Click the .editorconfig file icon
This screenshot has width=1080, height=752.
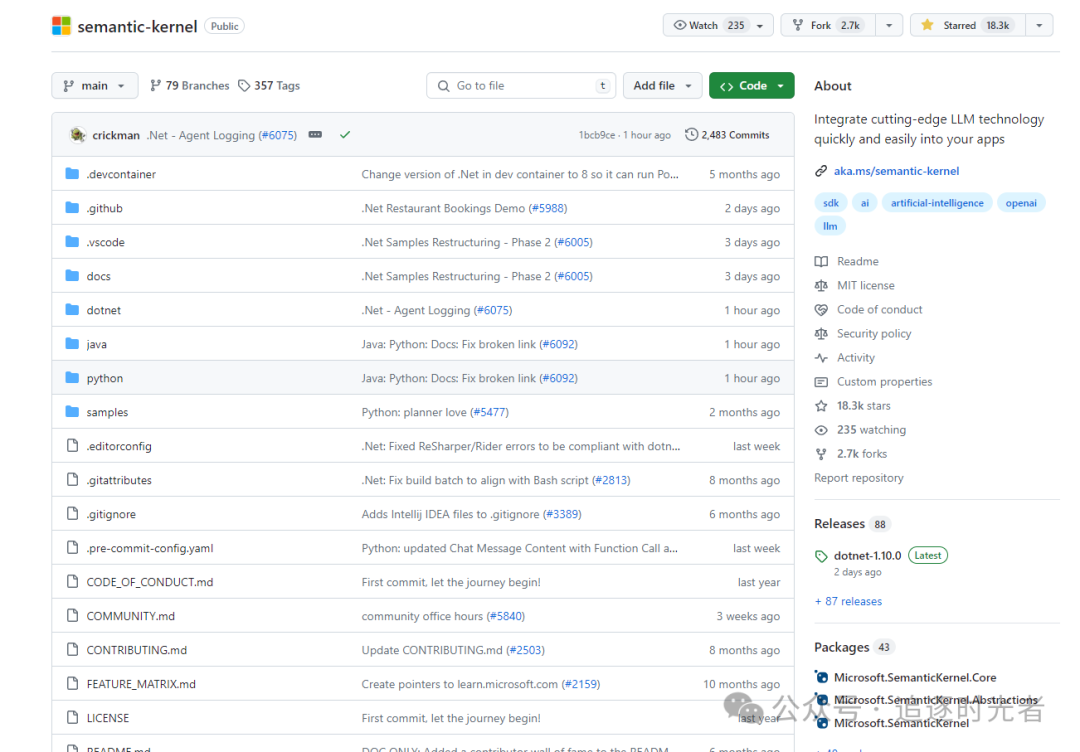tap(72, 446)
